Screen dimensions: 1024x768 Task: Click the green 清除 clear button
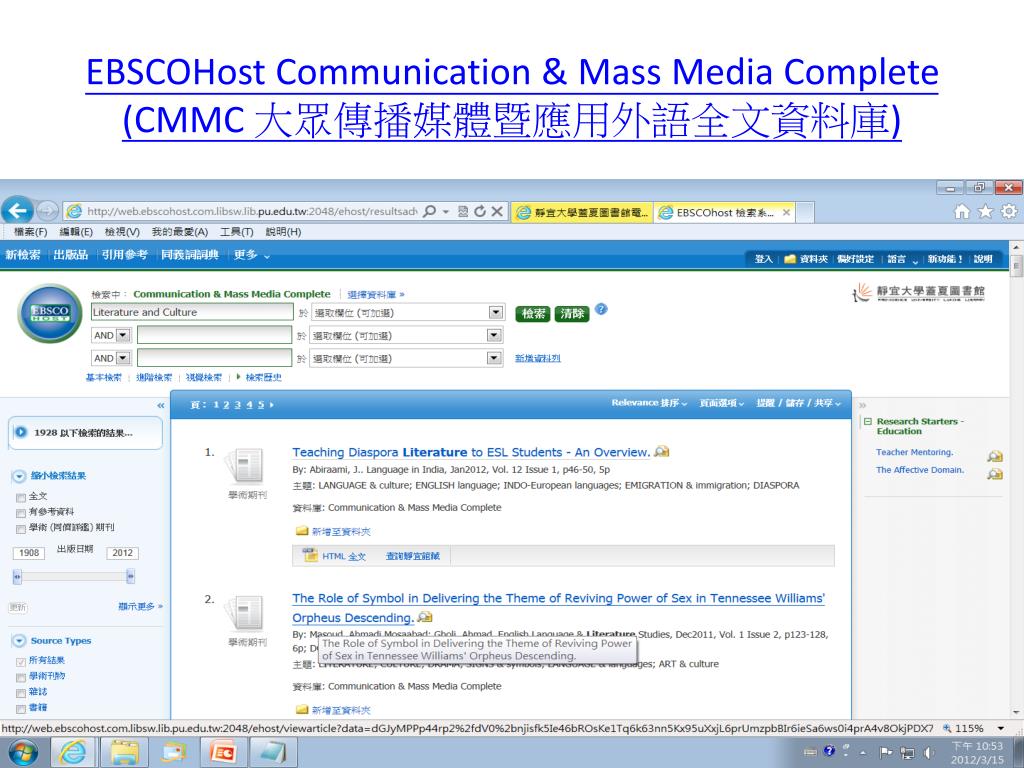point(571,313)
